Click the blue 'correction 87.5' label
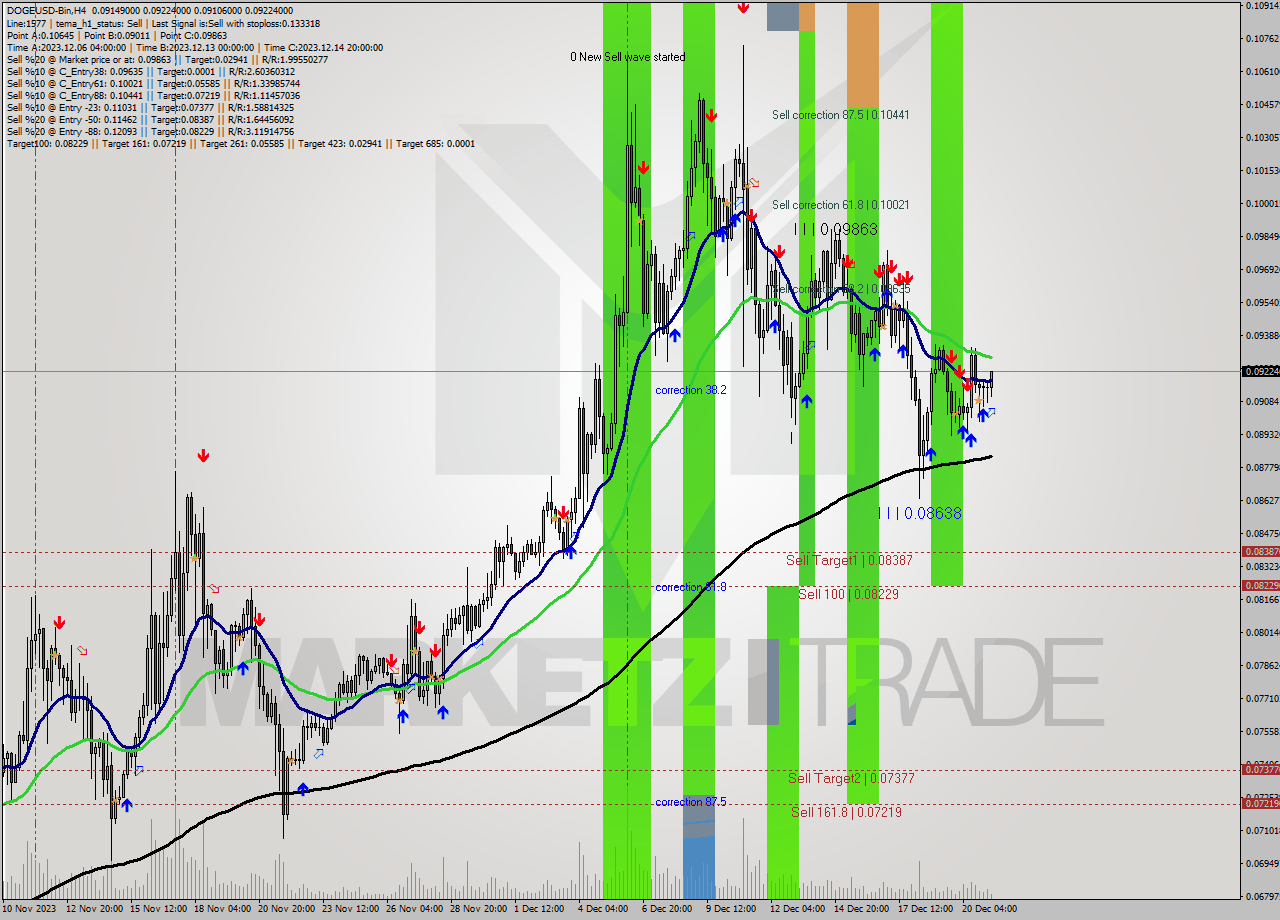 [691, 802]
